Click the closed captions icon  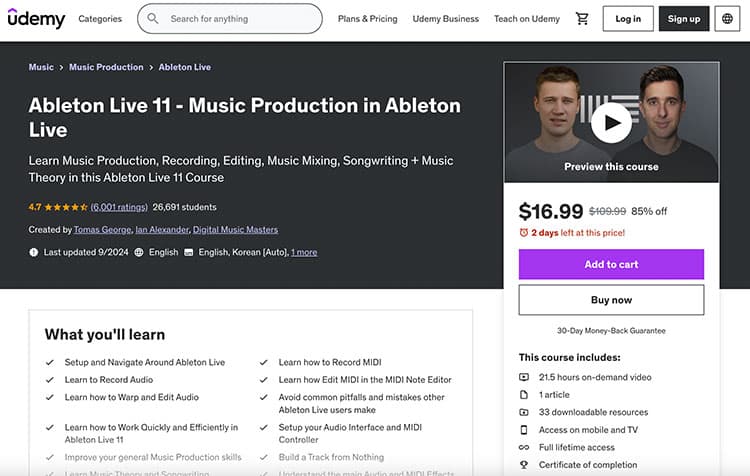point(189,252)
